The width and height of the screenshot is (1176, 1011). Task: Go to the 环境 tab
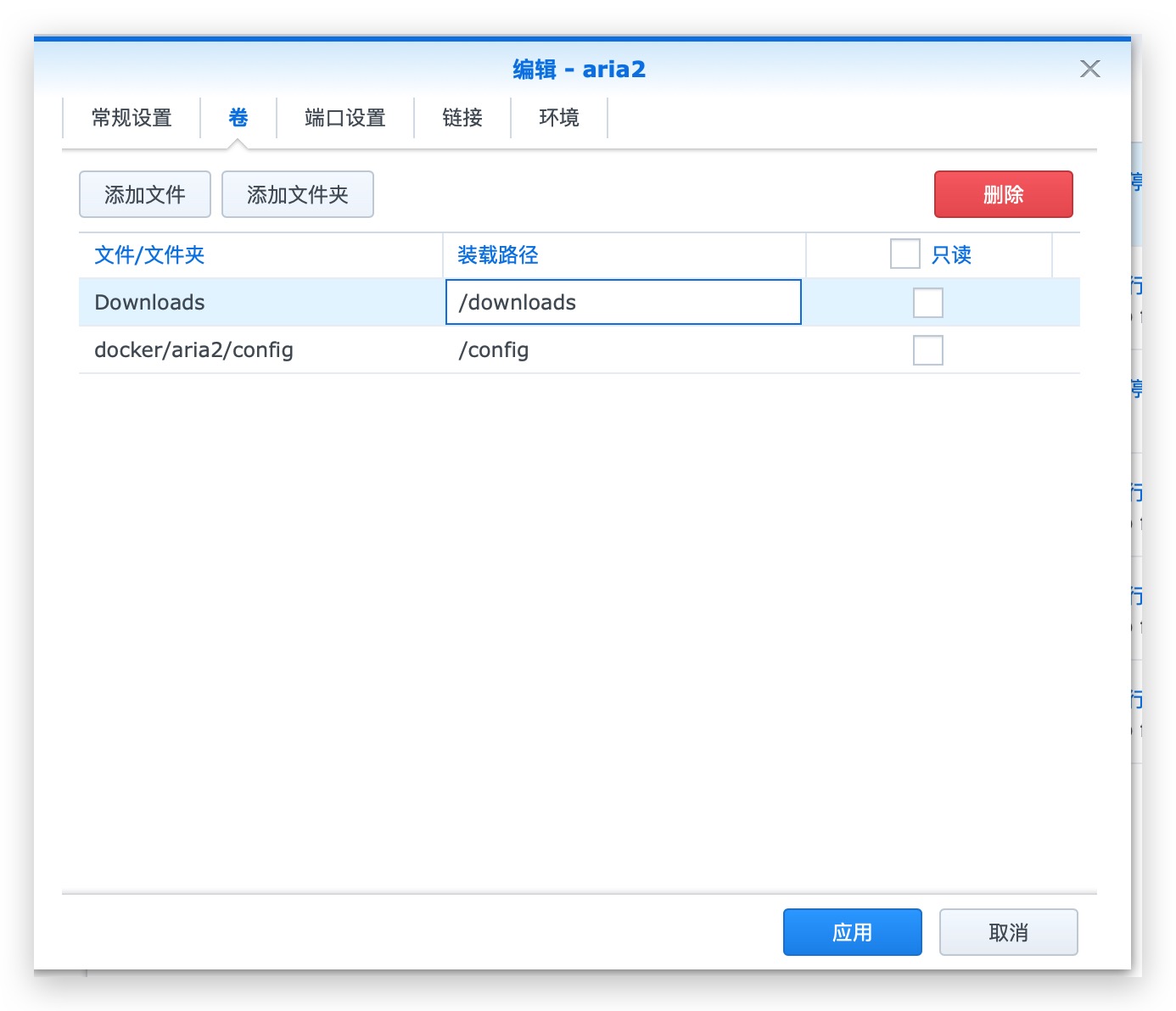tap(559, 118)
